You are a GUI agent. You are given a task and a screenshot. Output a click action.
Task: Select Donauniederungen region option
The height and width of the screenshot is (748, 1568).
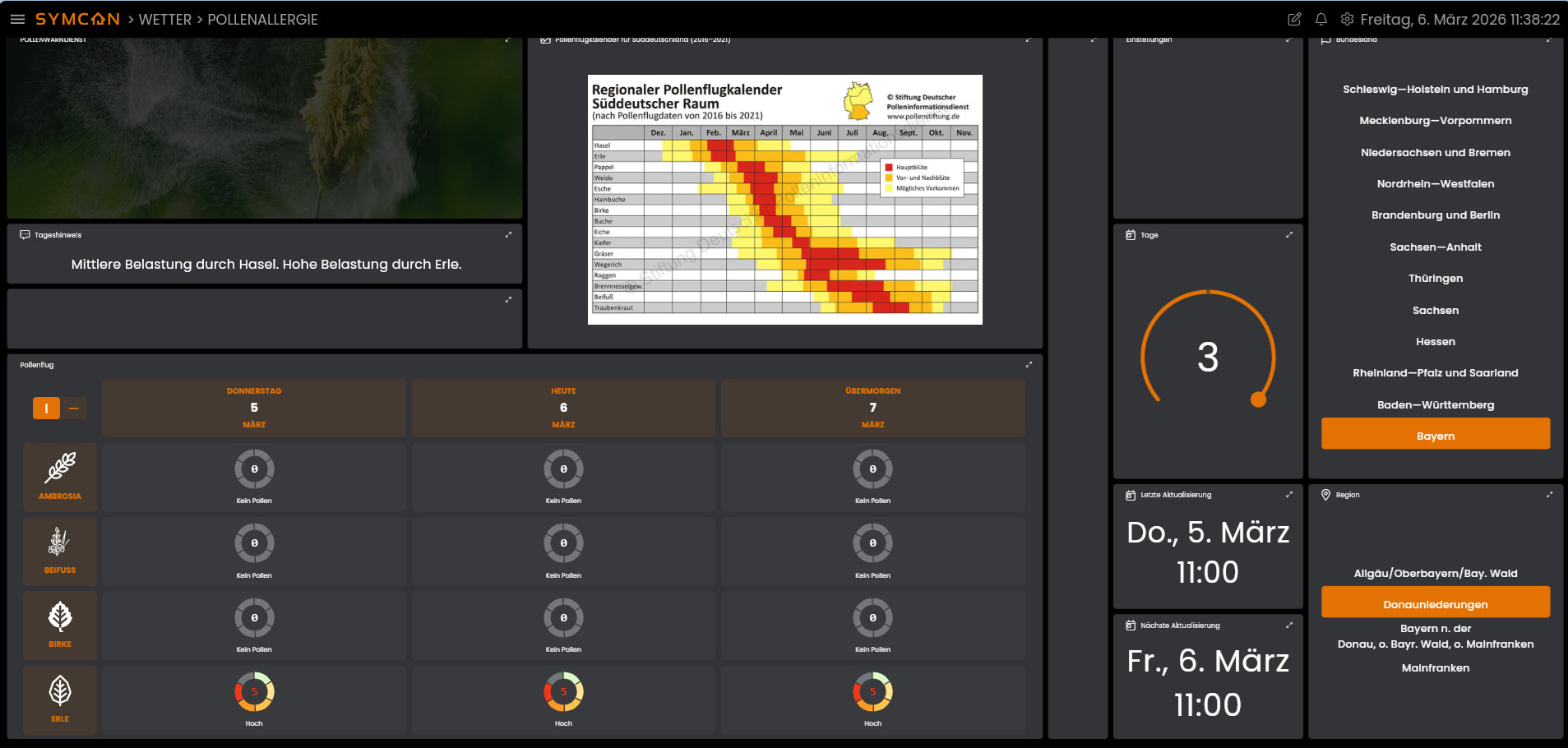point(1435,604)
